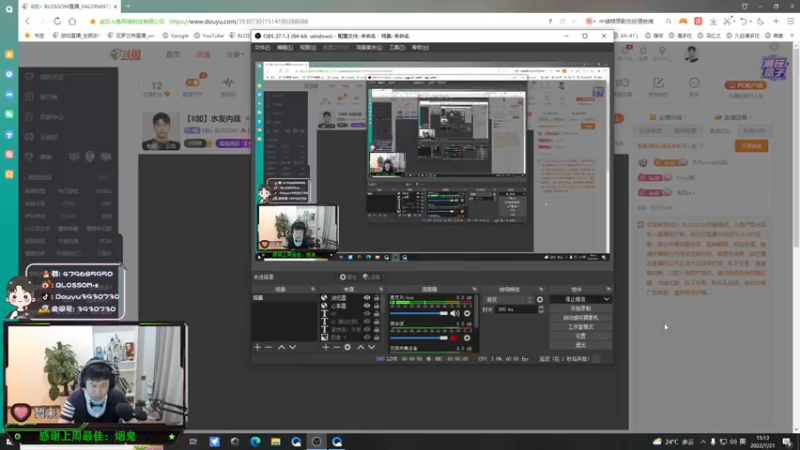Go back in the browser toolbar

pyautogui.click(x=28, y=21)
